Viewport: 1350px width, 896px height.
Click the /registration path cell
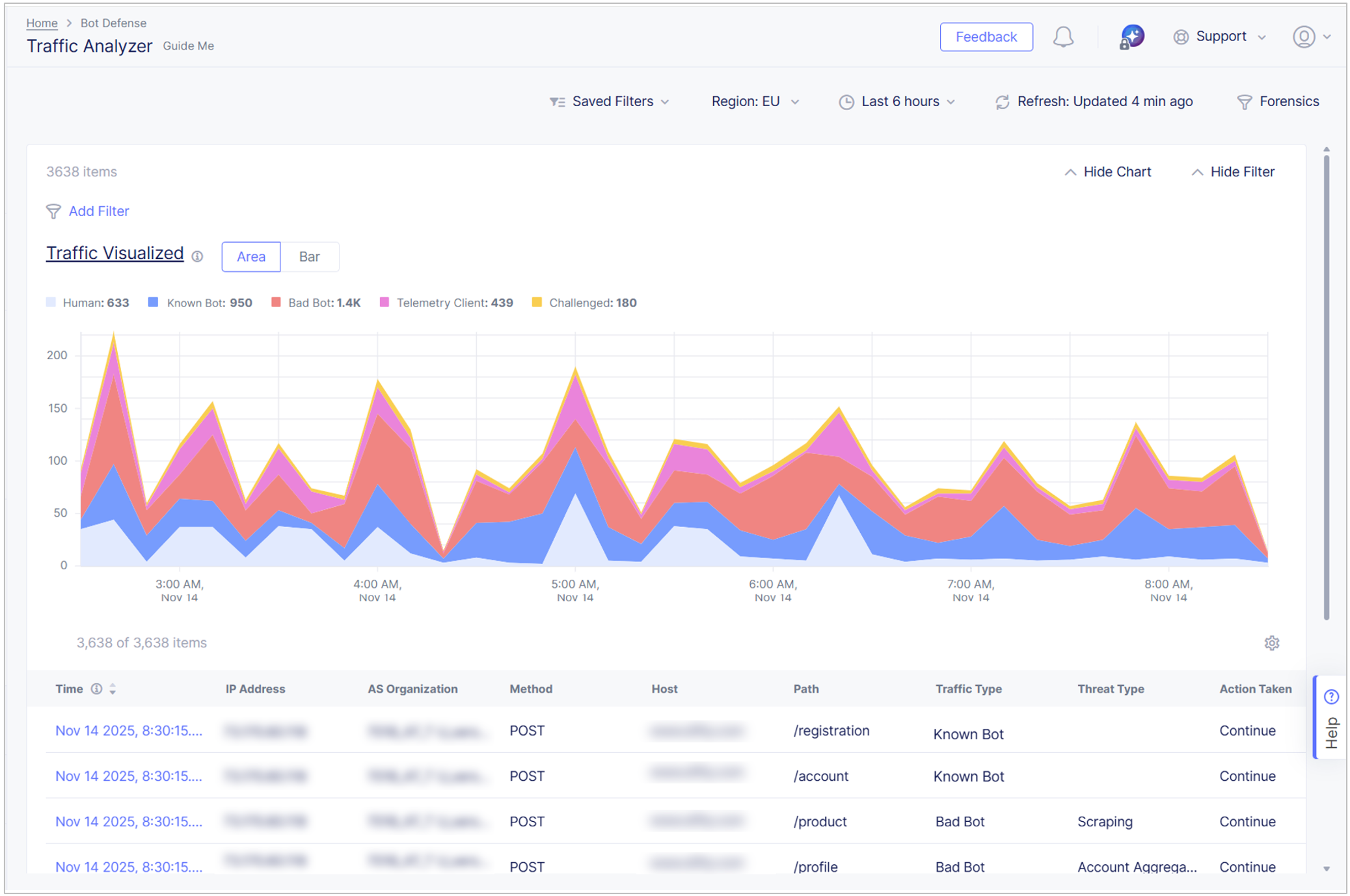831,731
